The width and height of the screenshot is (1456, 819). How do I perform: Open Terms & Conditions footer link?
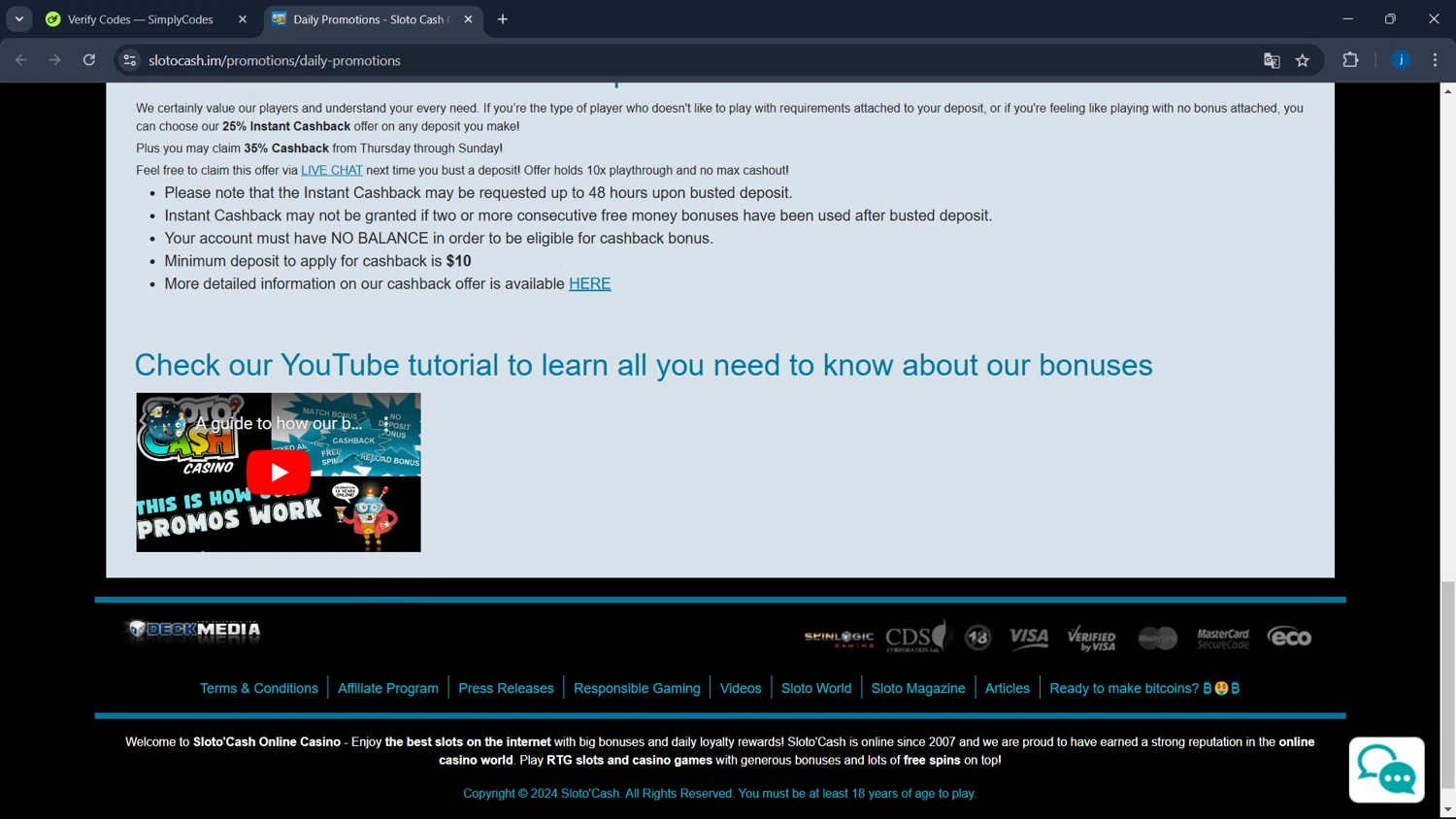[259, 688]
